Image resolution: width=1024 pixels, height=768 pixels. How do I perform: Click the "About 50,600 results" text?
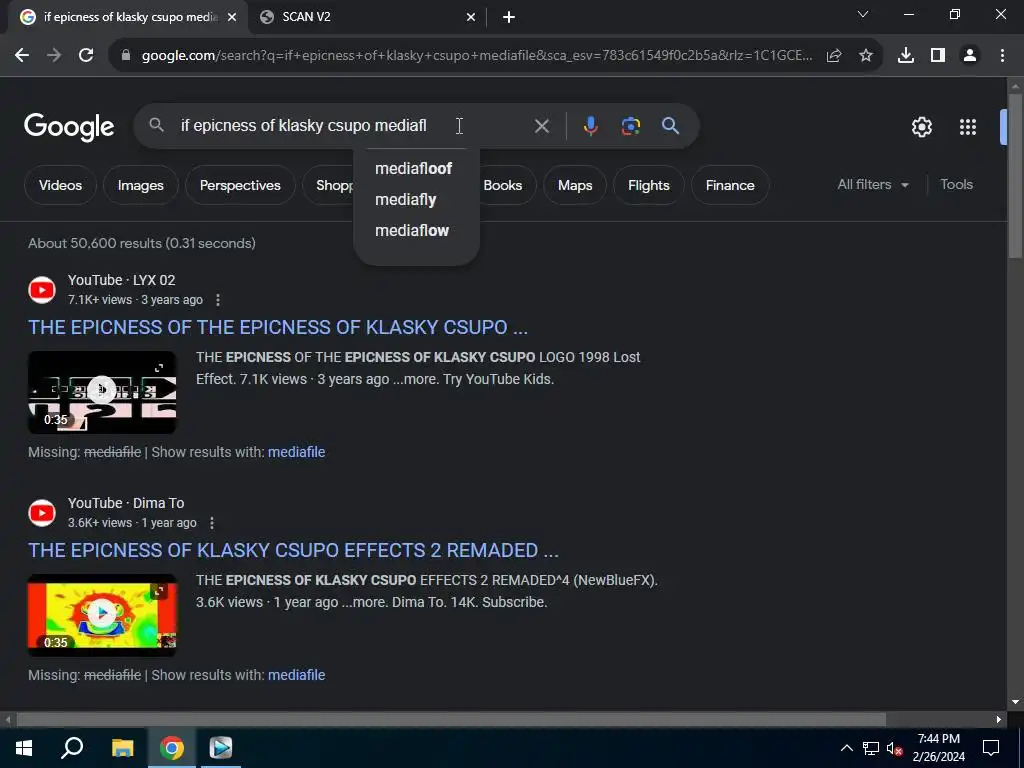pyautogui.click(x=142, y=244)
